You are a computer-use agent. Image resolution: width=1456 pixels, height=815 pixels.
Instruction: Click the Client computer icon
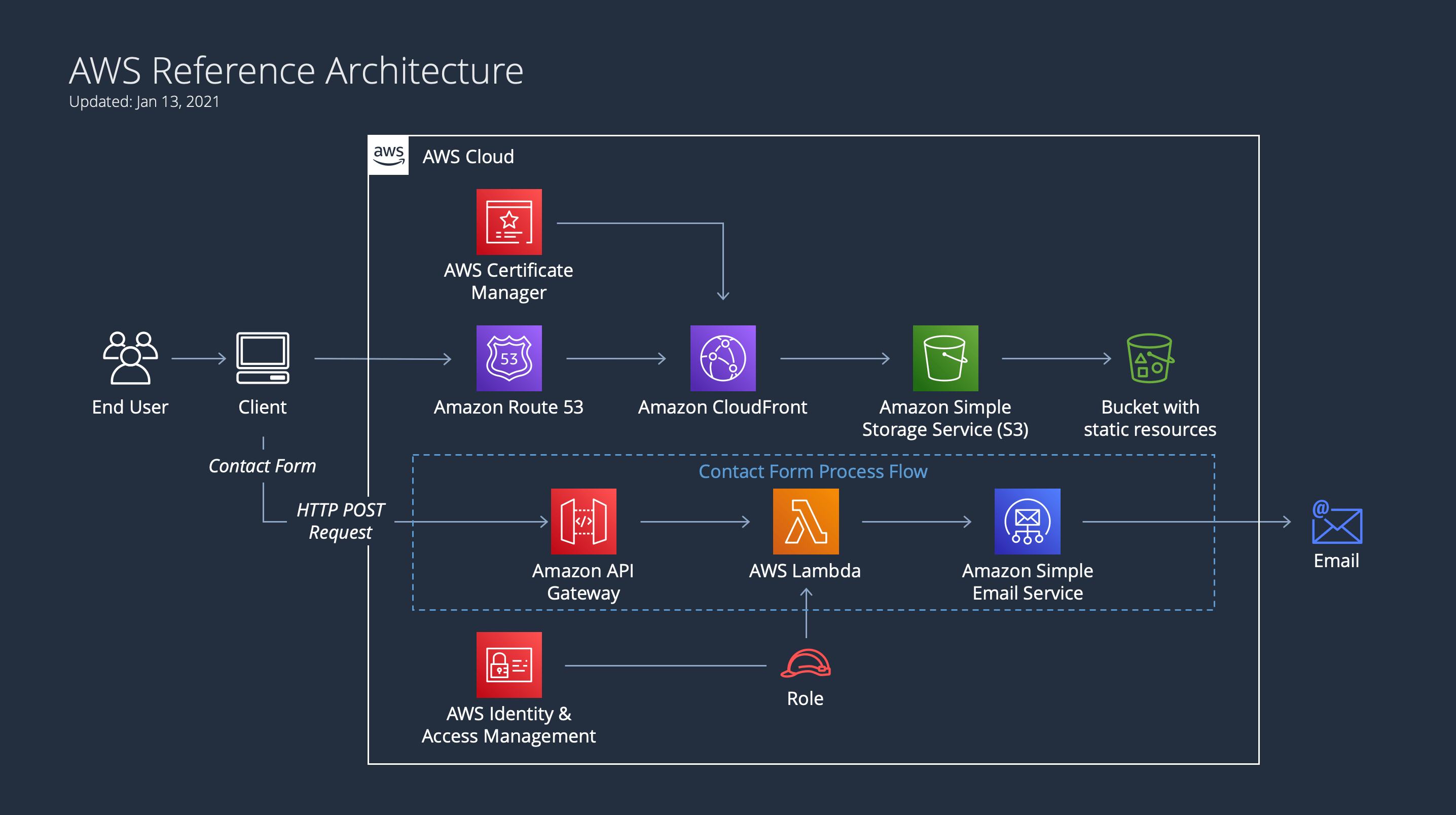point(262,358)
